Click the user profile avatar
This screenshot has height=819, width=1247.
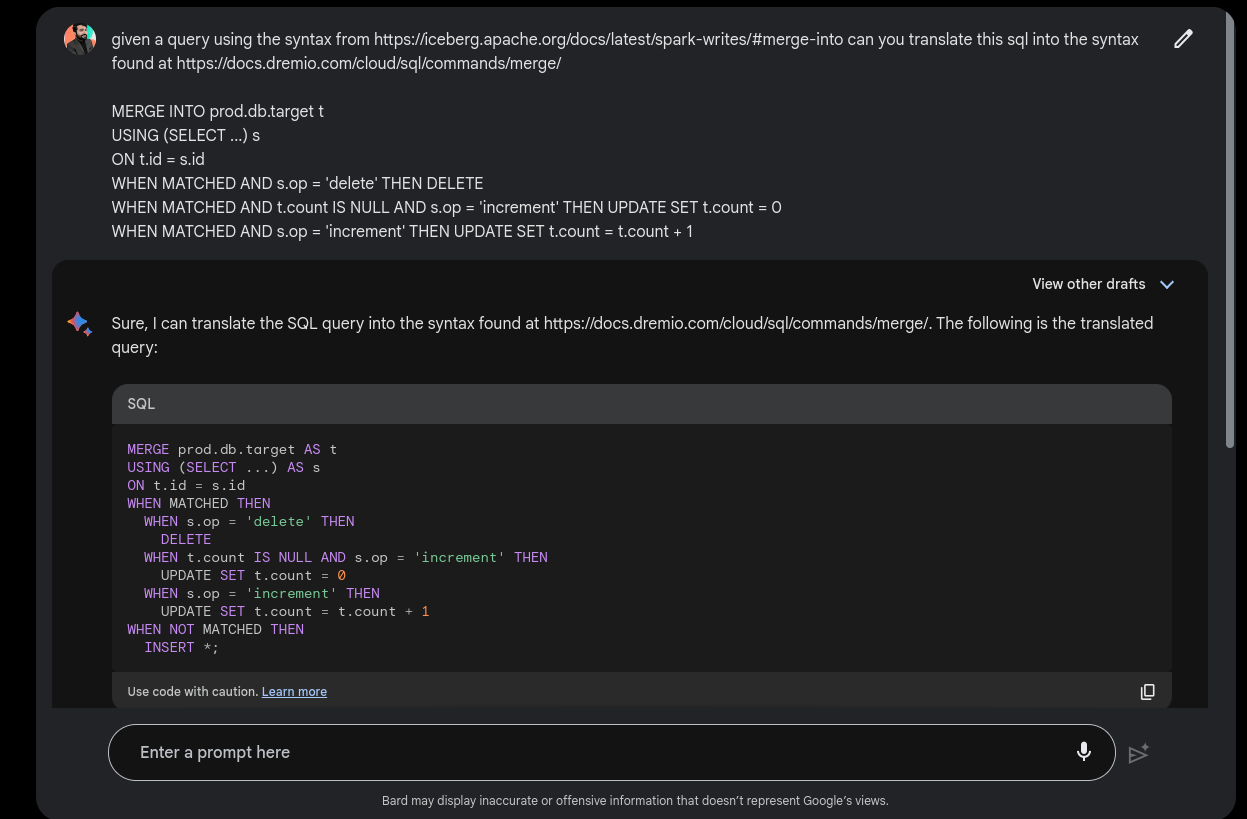tap(80, 39)
